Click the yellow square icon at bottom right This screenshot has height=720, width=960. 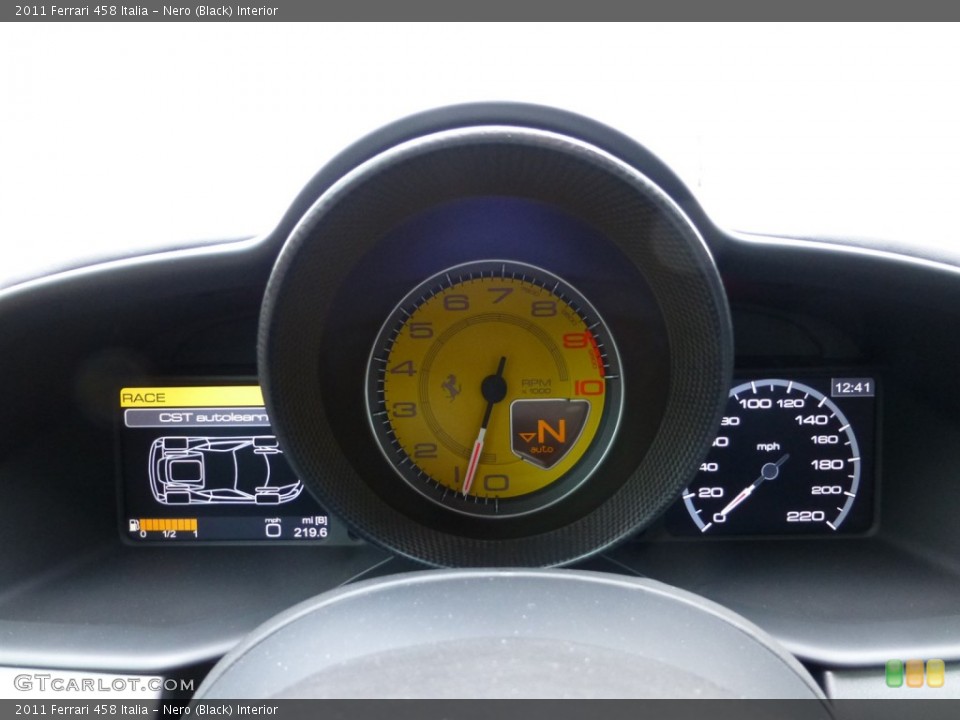pyautogui.click(x=935, y=673)
